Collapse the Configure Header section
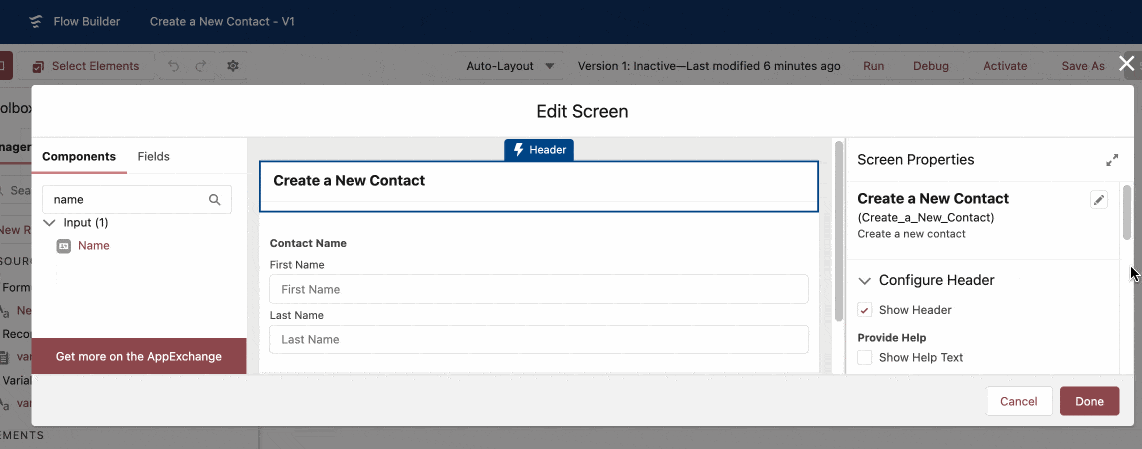1142x449 pixels. (x=865, y=280)
